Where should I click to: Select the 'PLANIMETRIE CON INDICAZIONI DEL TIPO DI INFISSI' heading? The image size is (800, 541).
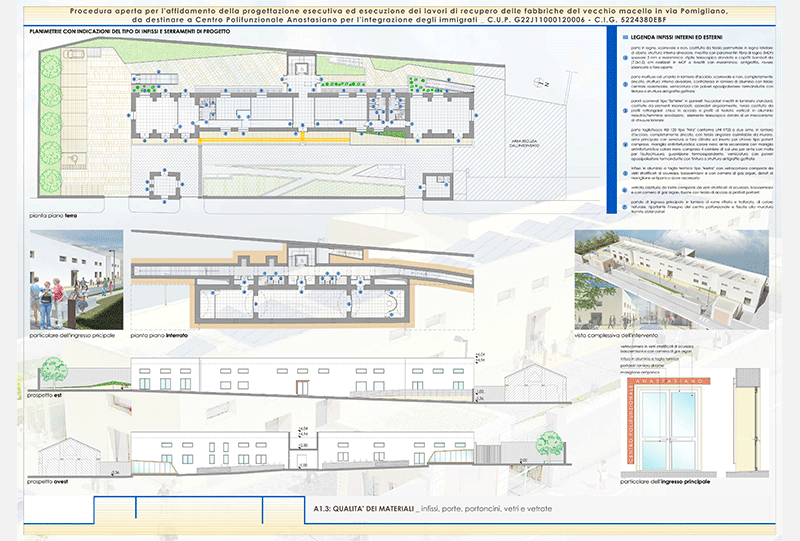pos(130,31)
